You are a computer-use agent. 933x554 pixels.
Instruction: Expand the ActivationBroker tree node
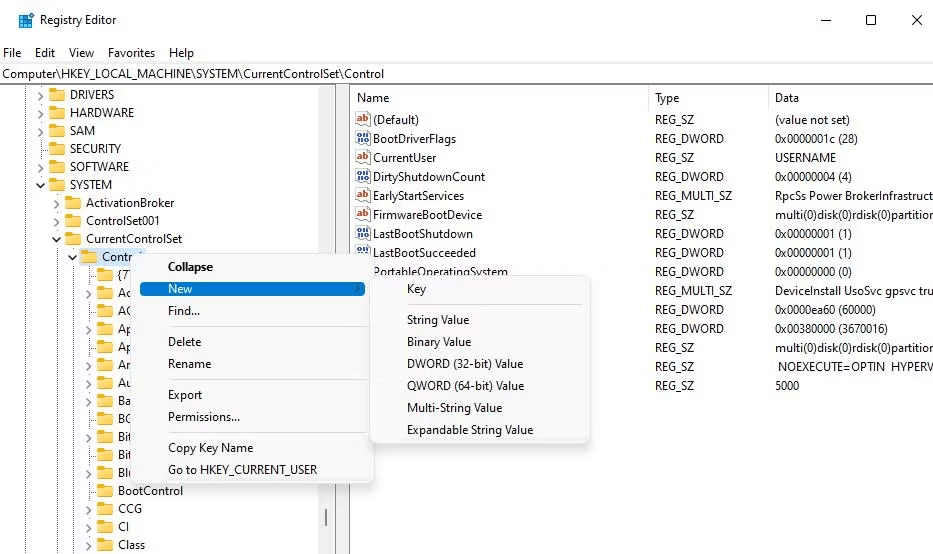pos(57,204)
